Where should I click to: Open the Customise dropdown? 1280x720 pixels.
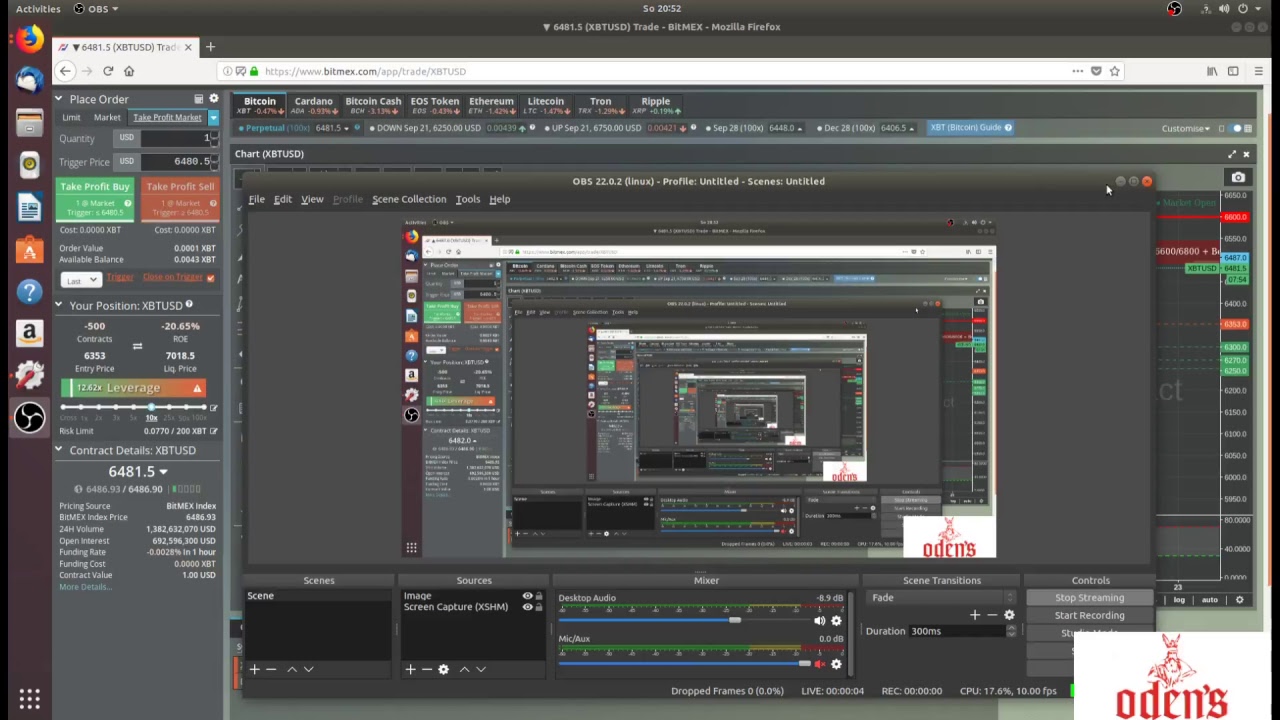[x=1186, y=128]
